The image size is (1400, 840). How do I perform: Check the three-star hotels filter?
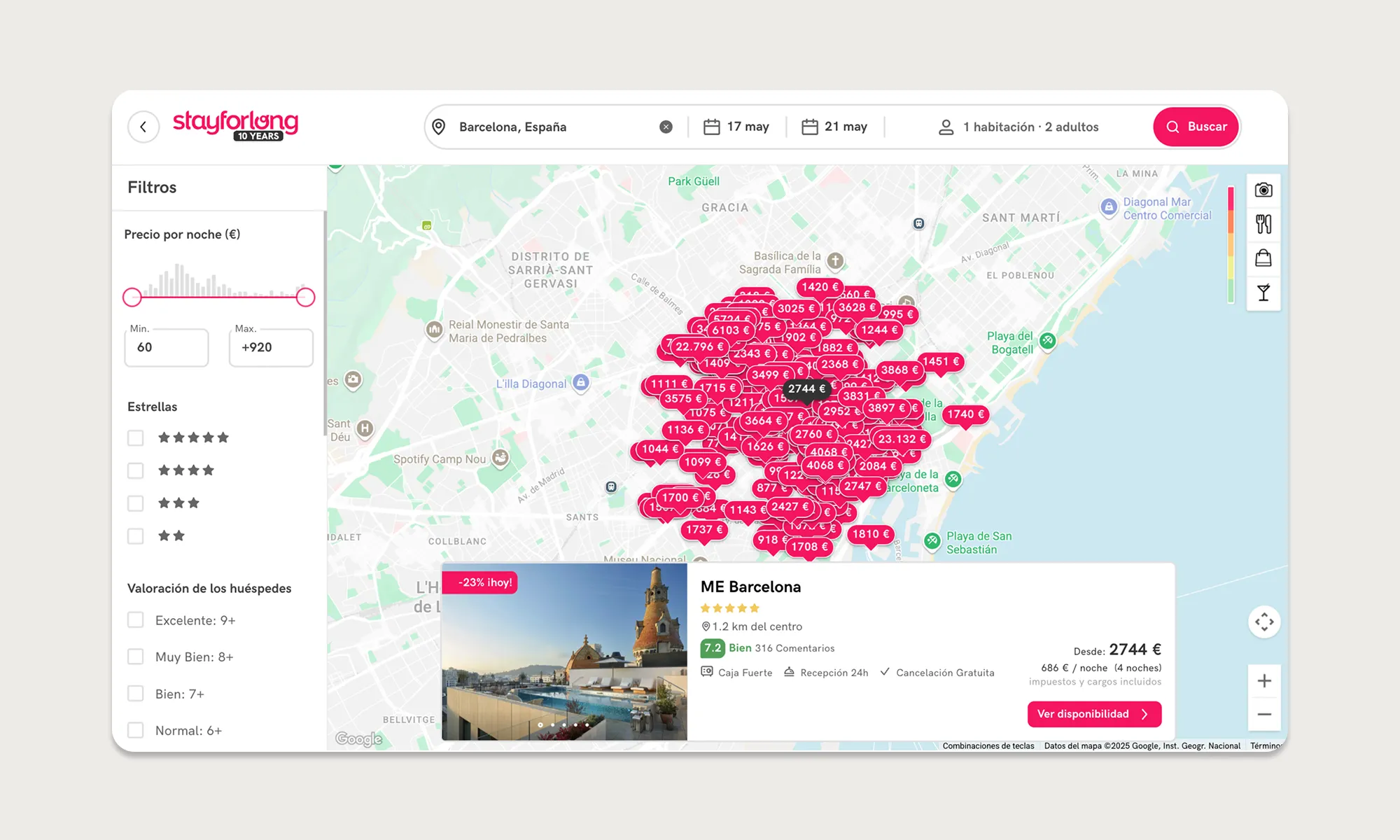coord(136,503)
